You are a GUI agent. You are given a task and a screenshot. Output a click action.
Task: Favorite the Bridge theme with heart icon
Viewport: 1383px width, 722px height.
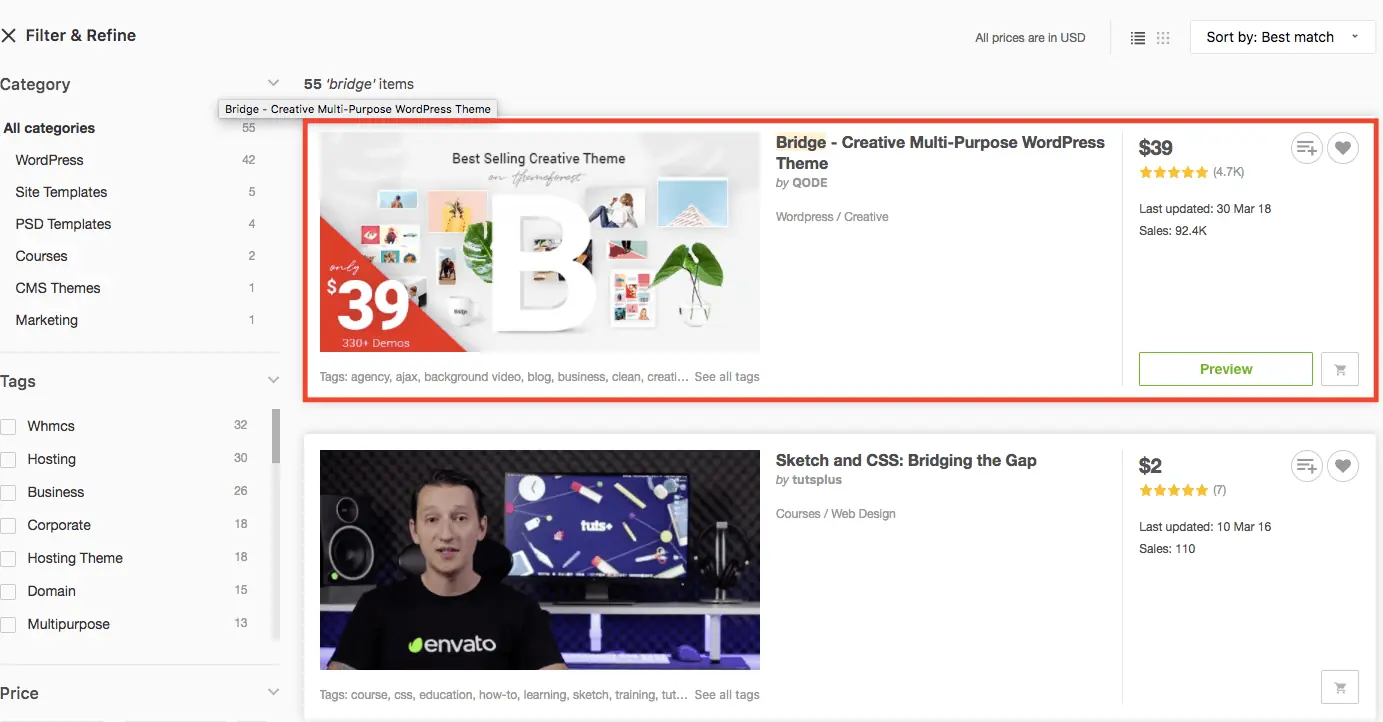pyautogui.click(x=1343, y=149)
